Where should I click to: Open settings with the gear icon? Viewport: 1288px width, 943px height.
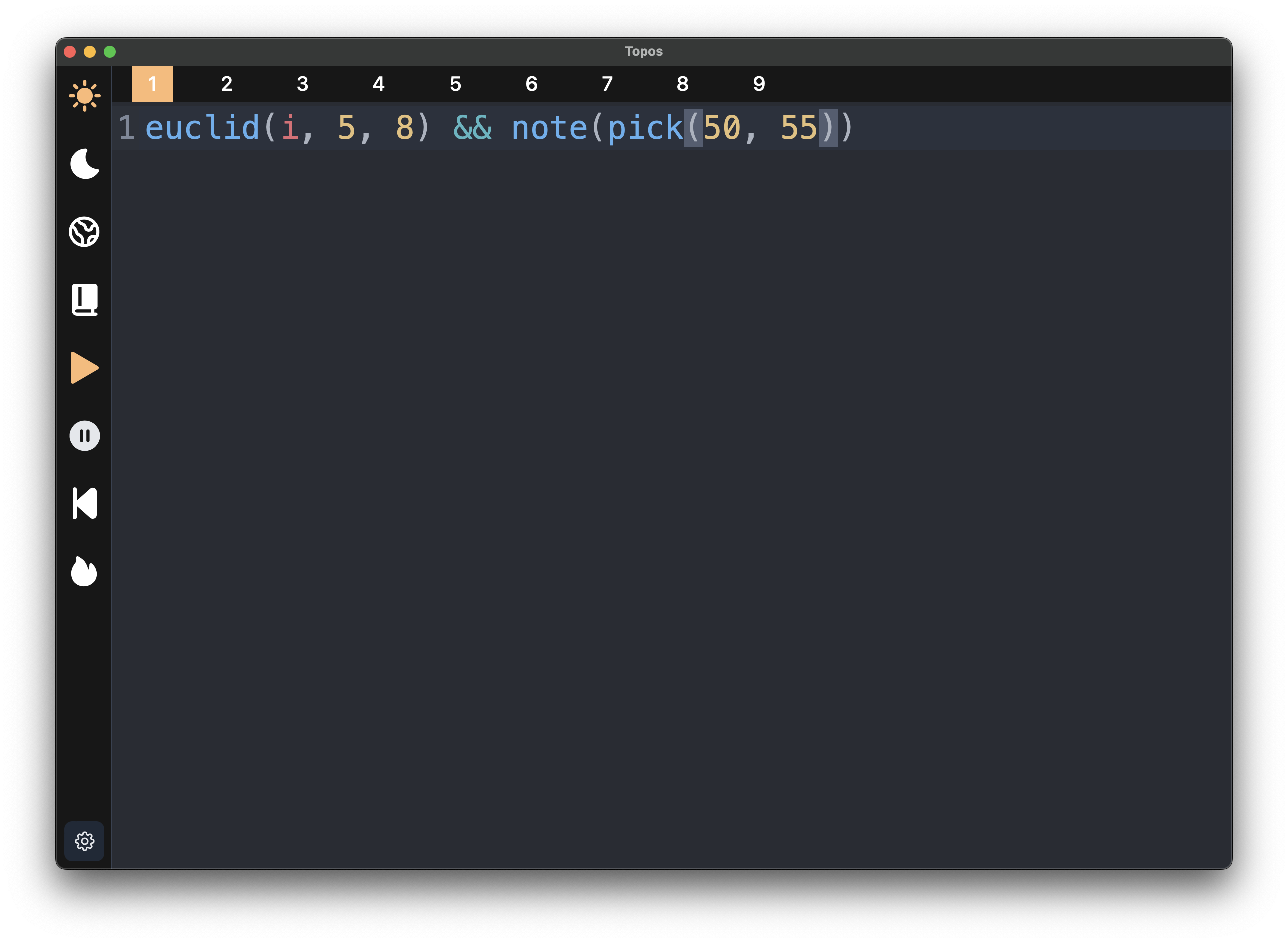point(84,841)
